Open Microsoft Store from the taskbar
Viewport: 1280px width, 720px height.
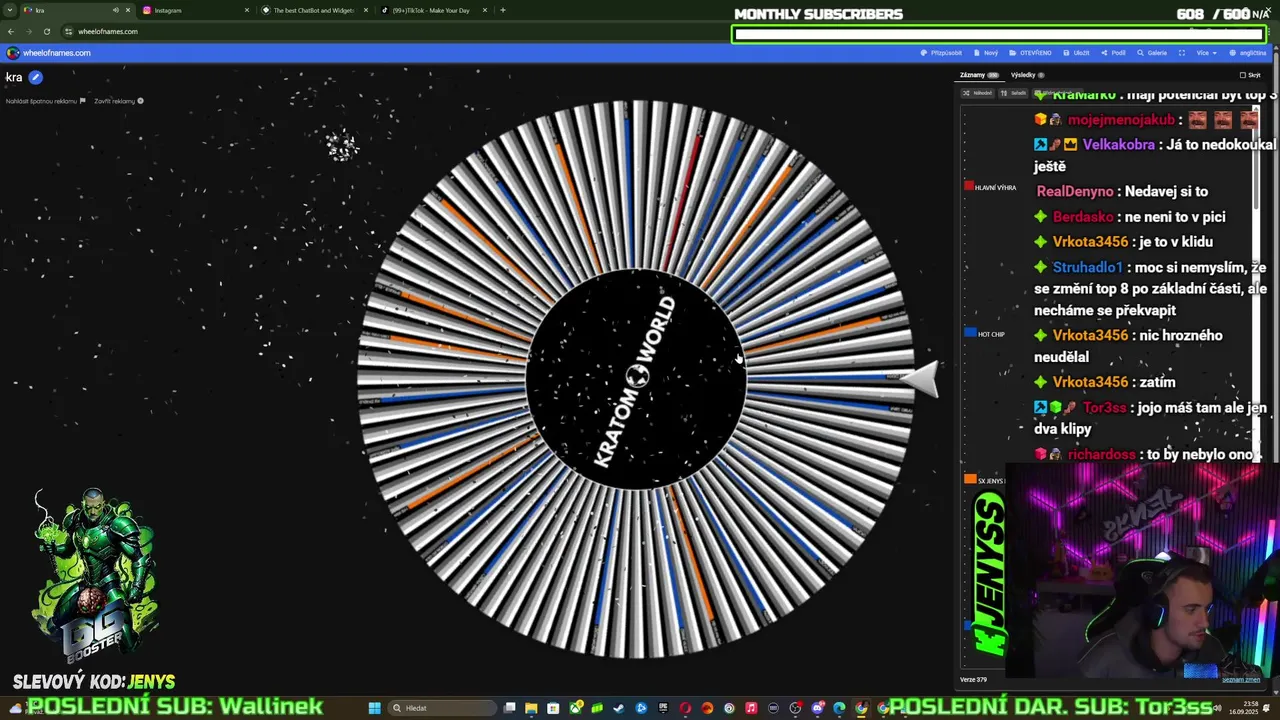click(x=553, y=708)
